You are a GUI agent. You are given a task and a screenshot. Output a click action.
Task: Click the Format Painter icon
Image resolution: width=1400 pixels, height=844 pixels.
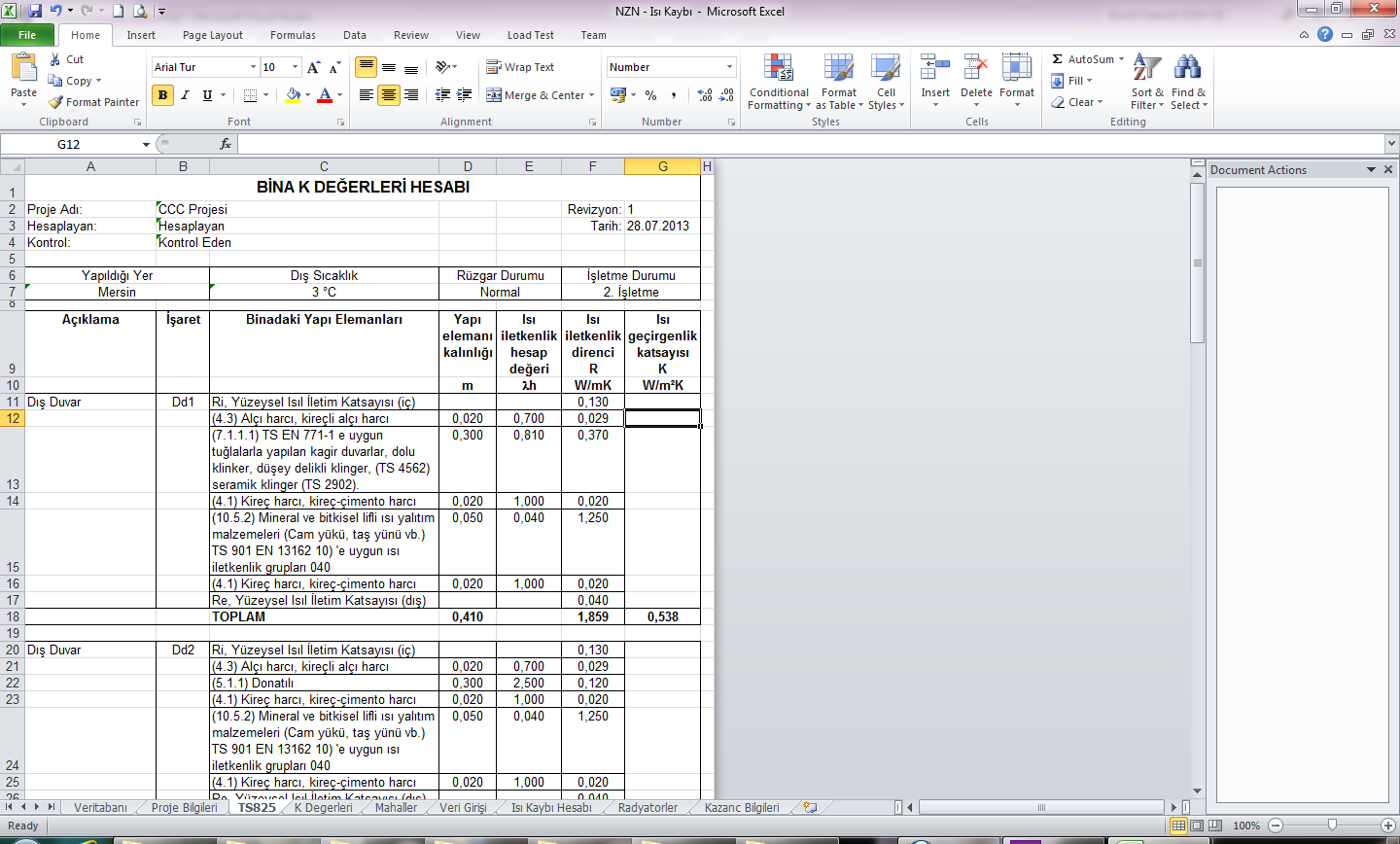click(56, 102)
